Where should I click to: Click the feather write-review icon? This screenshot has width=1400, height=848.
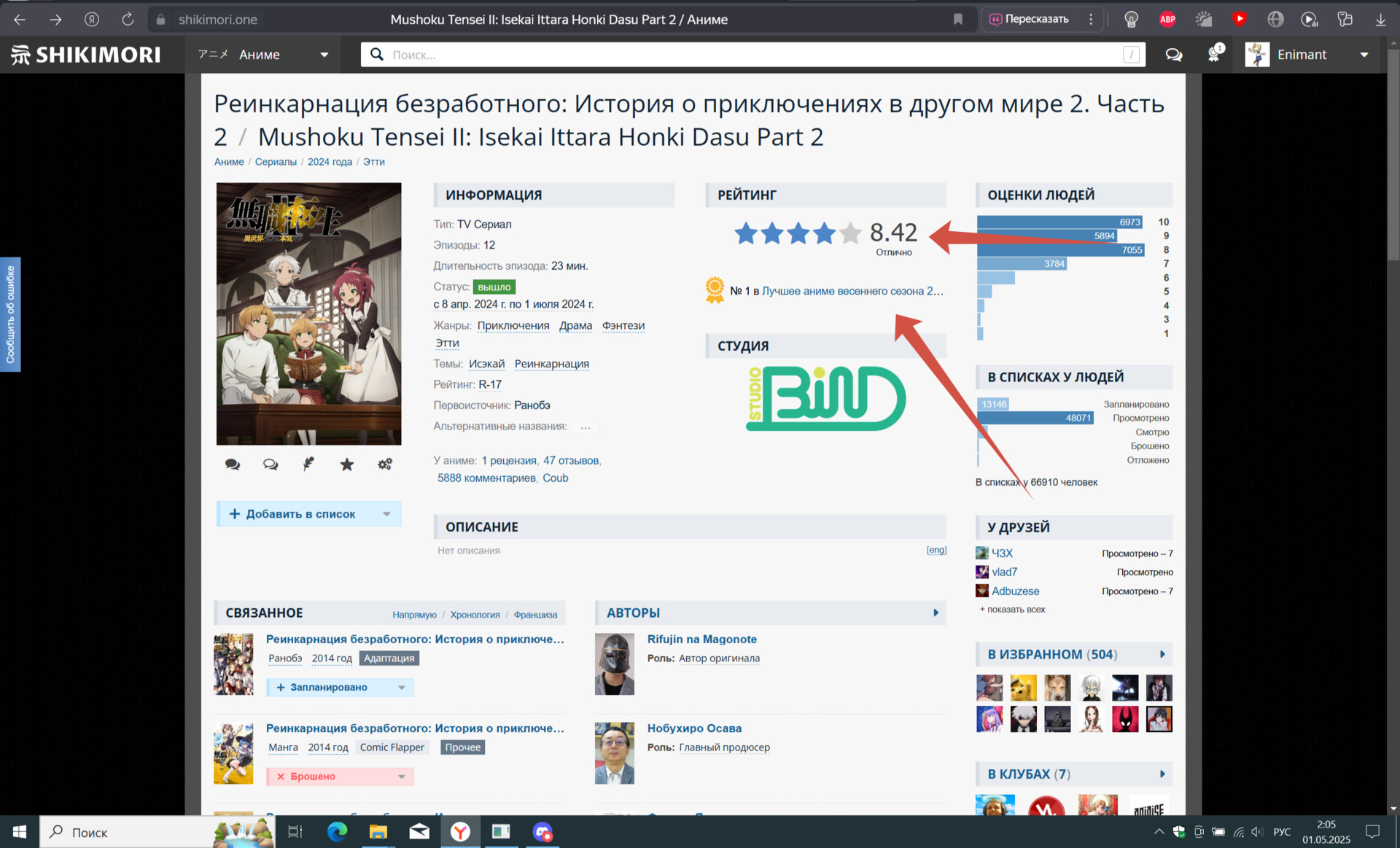pyautogui.click(x=308, y=464)
